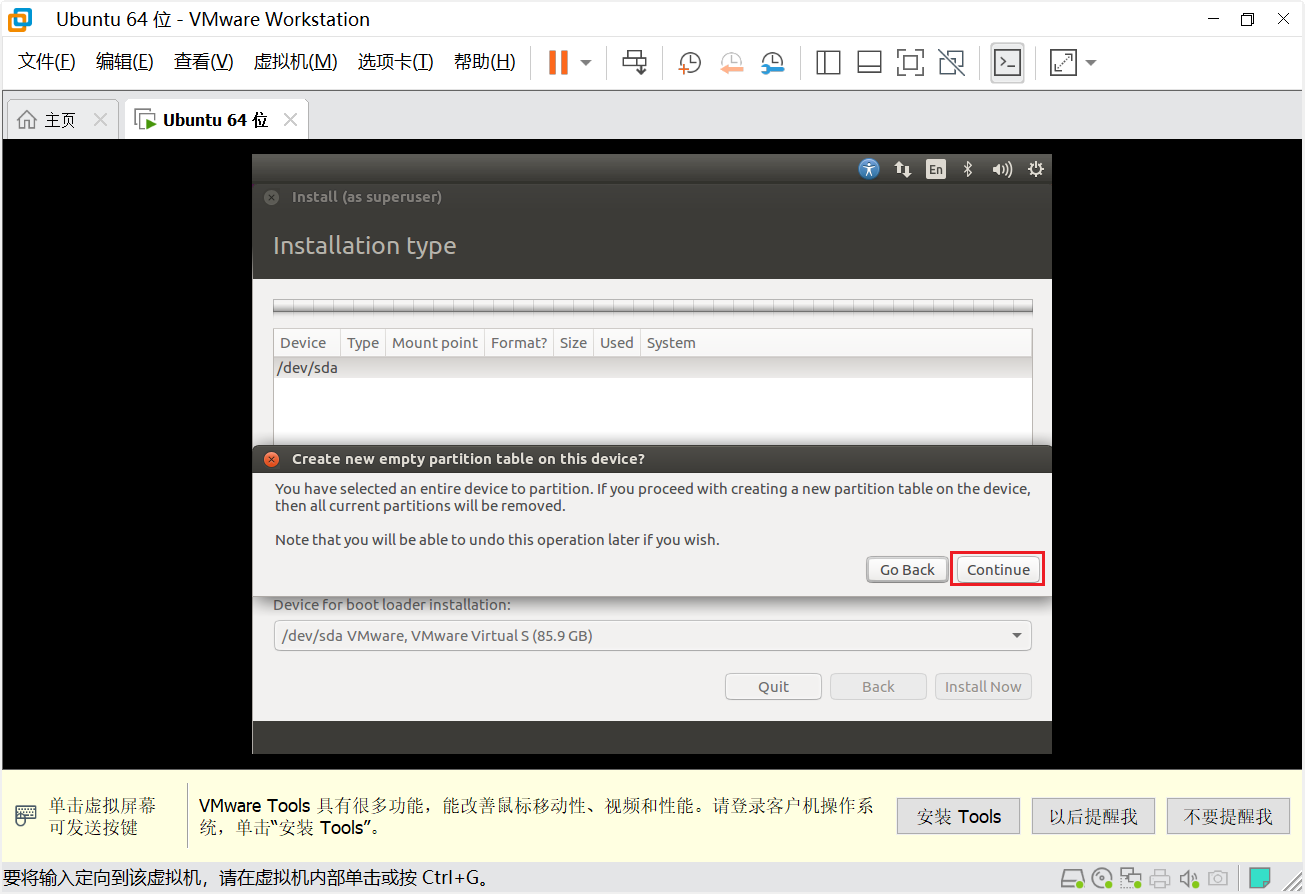The height and width of the screenshot is (894, 1305).
Task: Toggle the thumbnail bar panel icon
Action: click(x=869, y=63)
